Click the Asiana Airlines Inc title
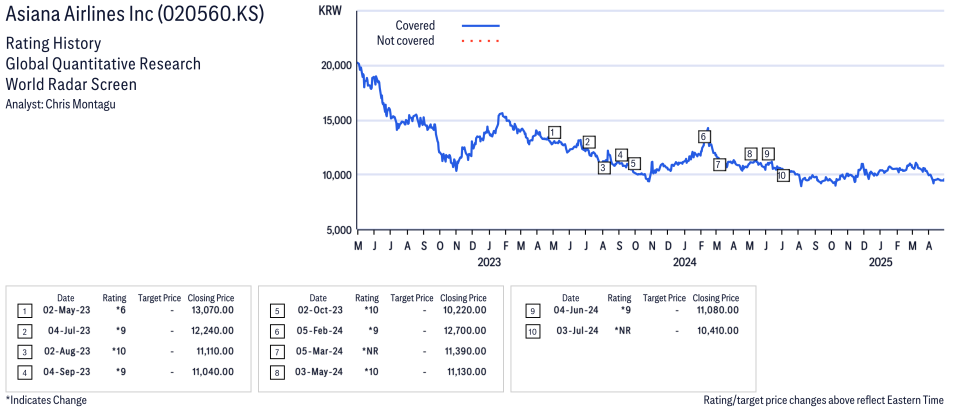This screenshot has height=407, width=955. (x=135, y=15)
